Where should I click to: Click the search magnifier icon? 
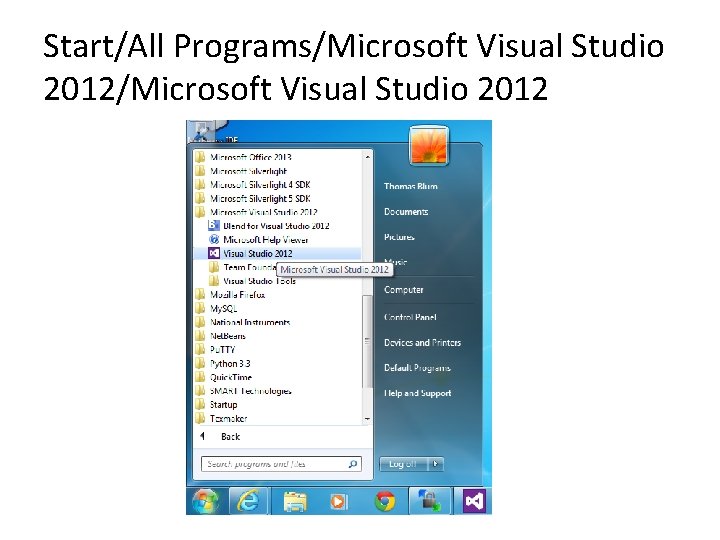[x=353, y=464]
